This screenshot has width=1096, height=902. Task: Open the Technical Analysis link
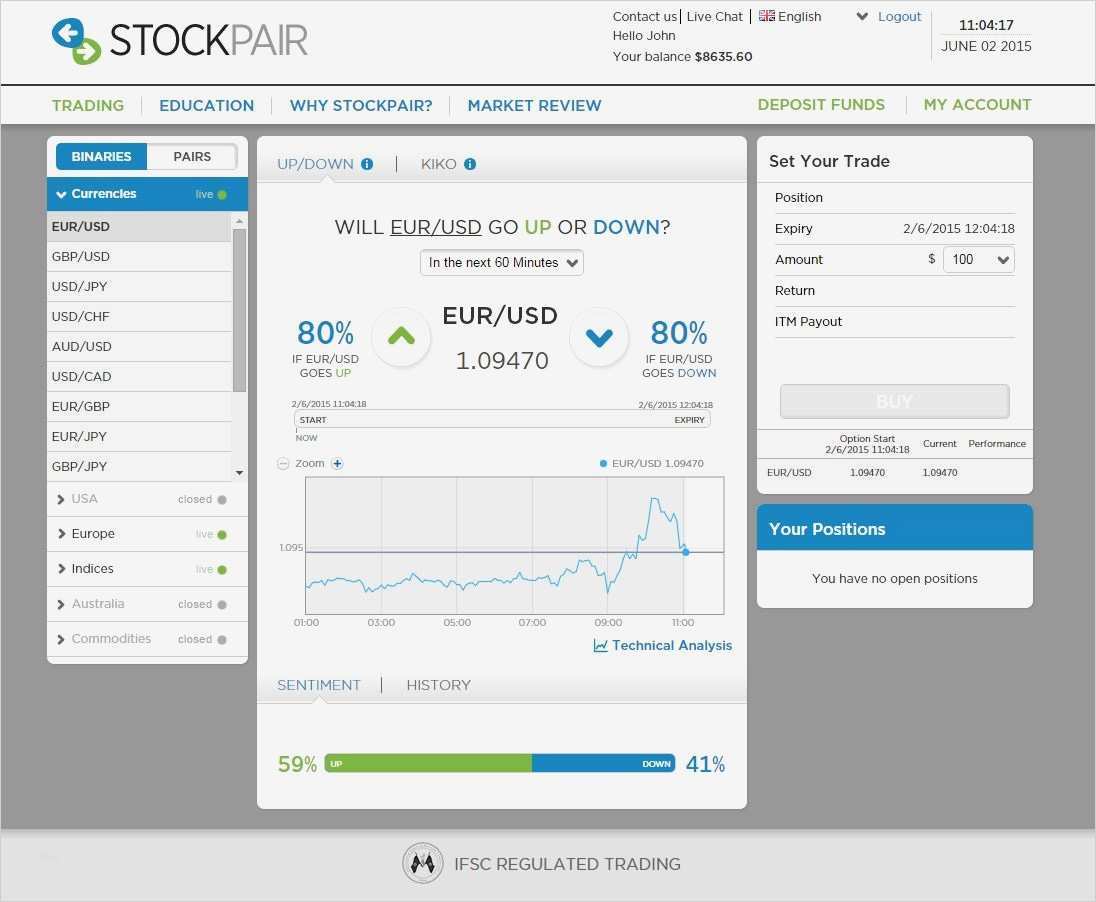click(663, 645)
